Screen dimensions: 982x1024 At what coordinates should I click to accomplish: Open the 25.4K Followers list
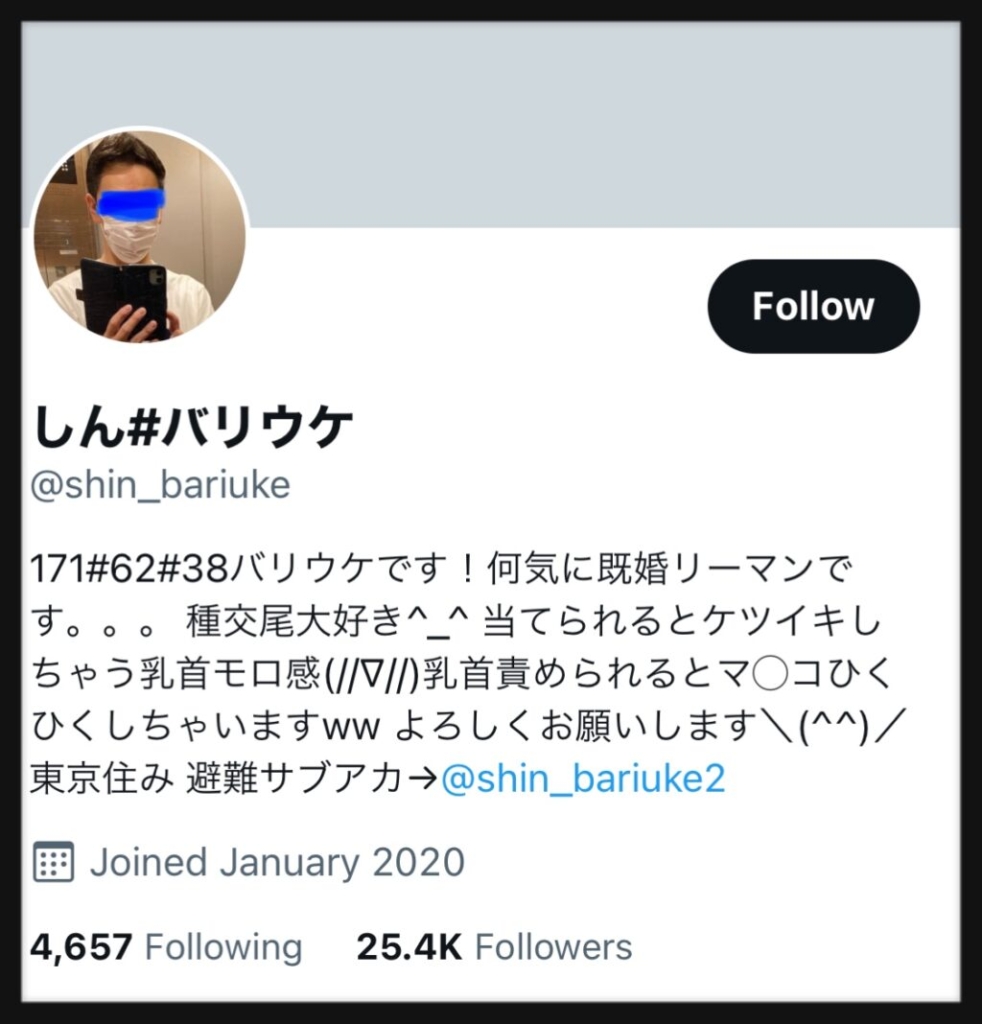tap(494, 947)
